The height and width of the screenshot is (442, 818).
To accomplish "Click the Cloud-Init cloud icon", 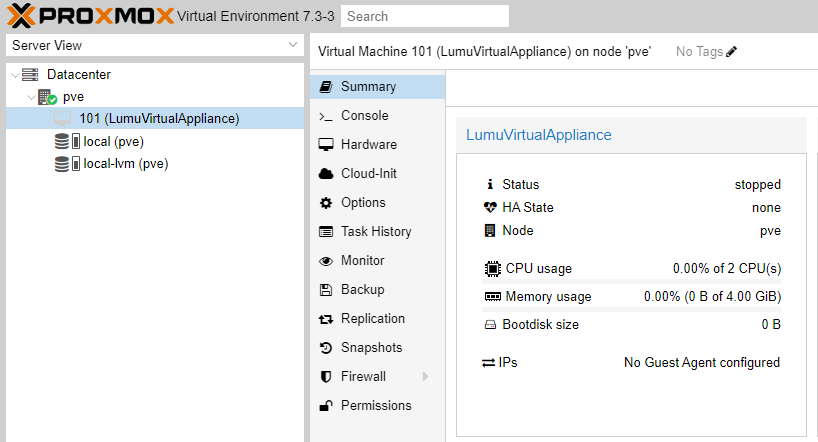I will point(325,174).
